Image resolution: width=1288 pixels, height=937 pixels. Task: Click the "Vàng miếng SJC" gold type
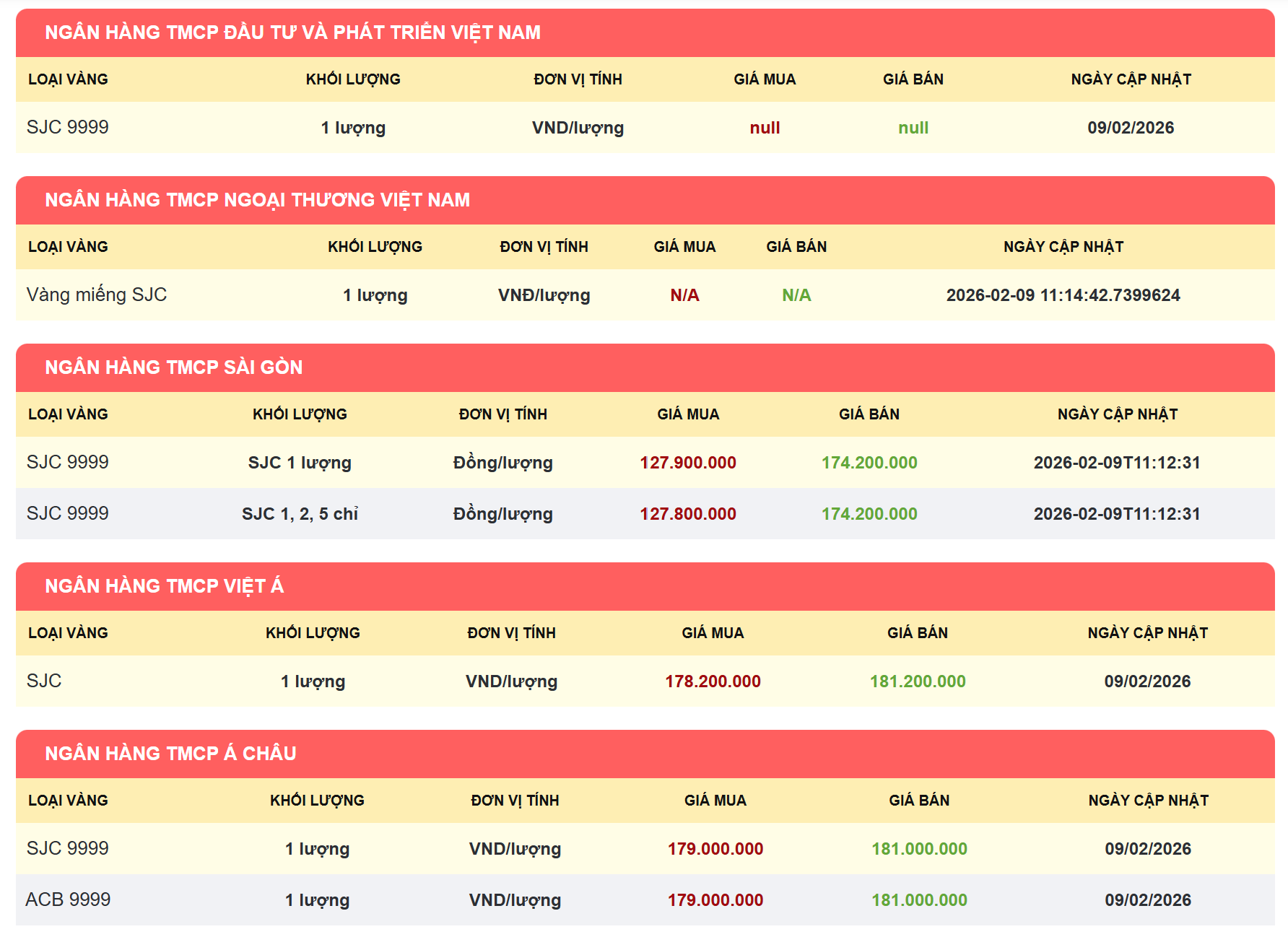pos(97,295)
